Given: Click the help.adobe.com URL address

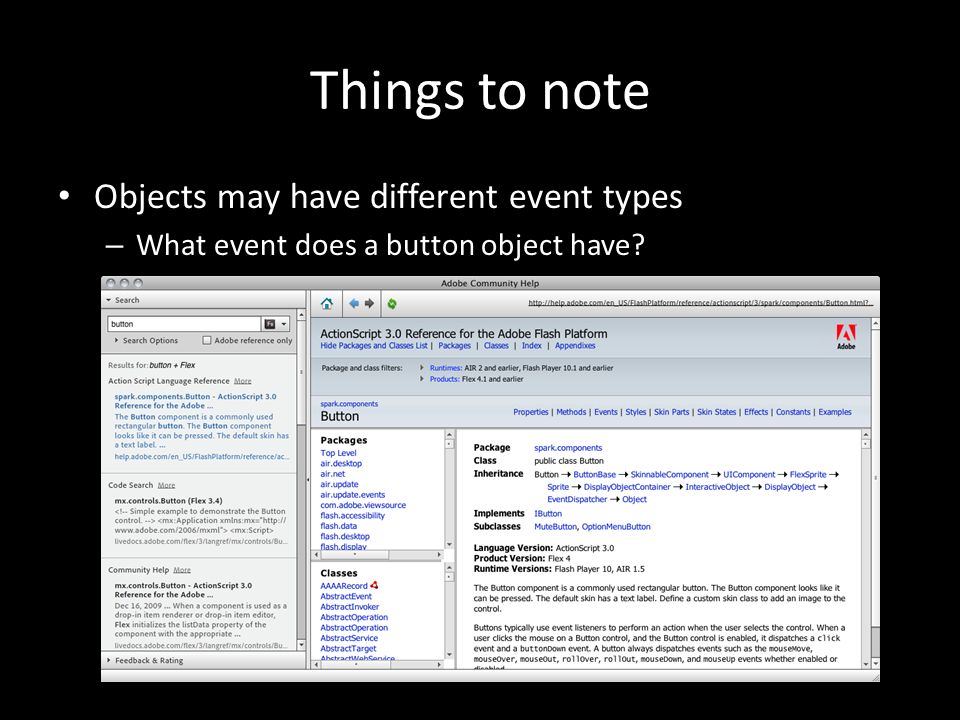Looking at the screenshot, I should [x=700, y=302].
